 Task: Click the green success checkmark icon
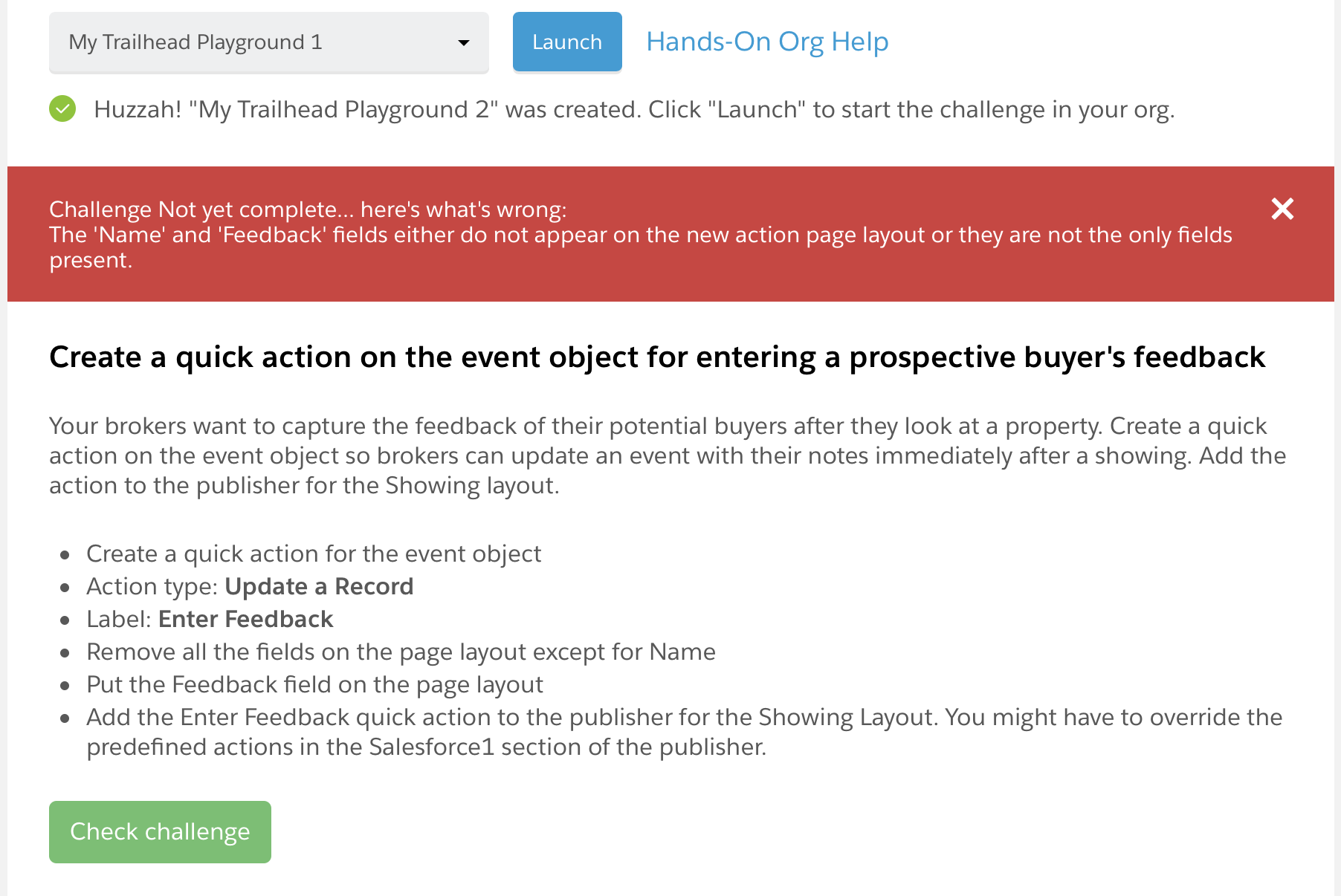[62, 108]
